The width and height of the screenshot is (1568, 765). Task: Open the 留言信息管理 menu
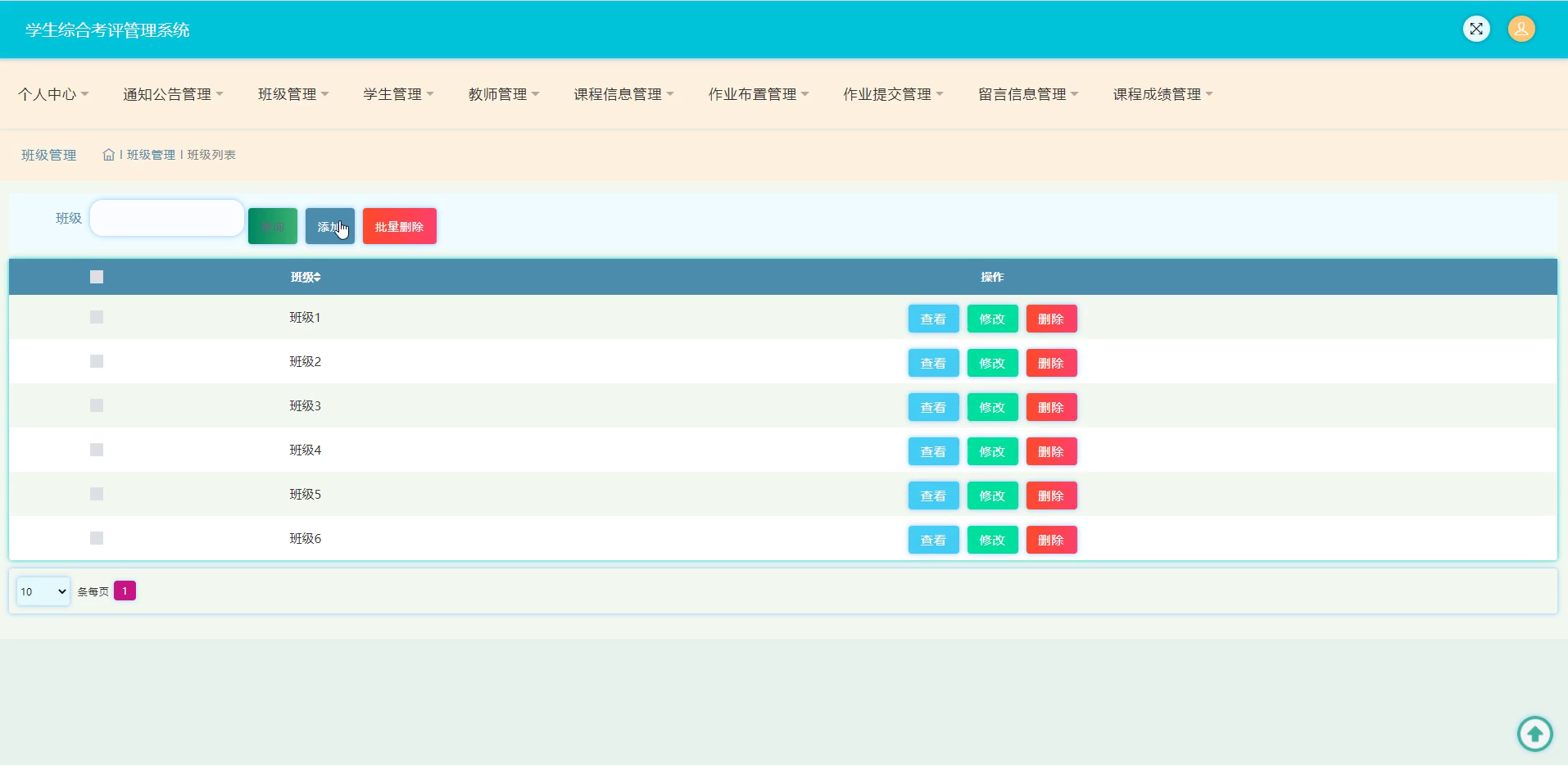[x=1028, y=94]
